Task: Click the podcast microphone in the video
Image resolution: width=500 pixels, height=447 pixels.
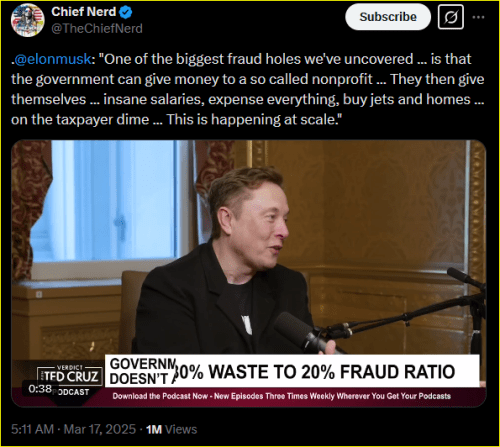Action: click(x=300, y=332)
